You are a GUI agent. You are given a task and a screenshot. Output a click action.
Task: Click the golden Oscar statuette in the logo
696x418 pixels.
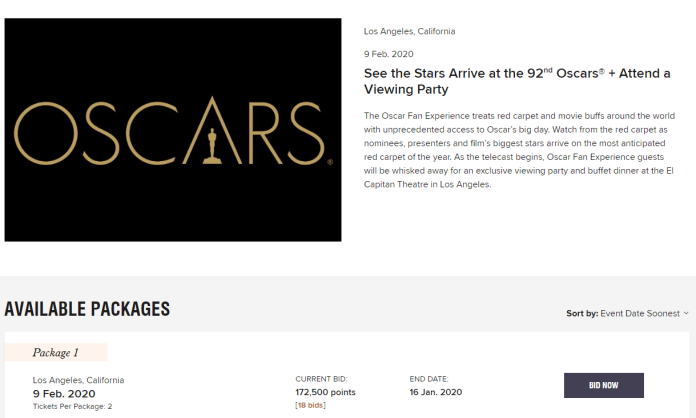coord(212,146)
